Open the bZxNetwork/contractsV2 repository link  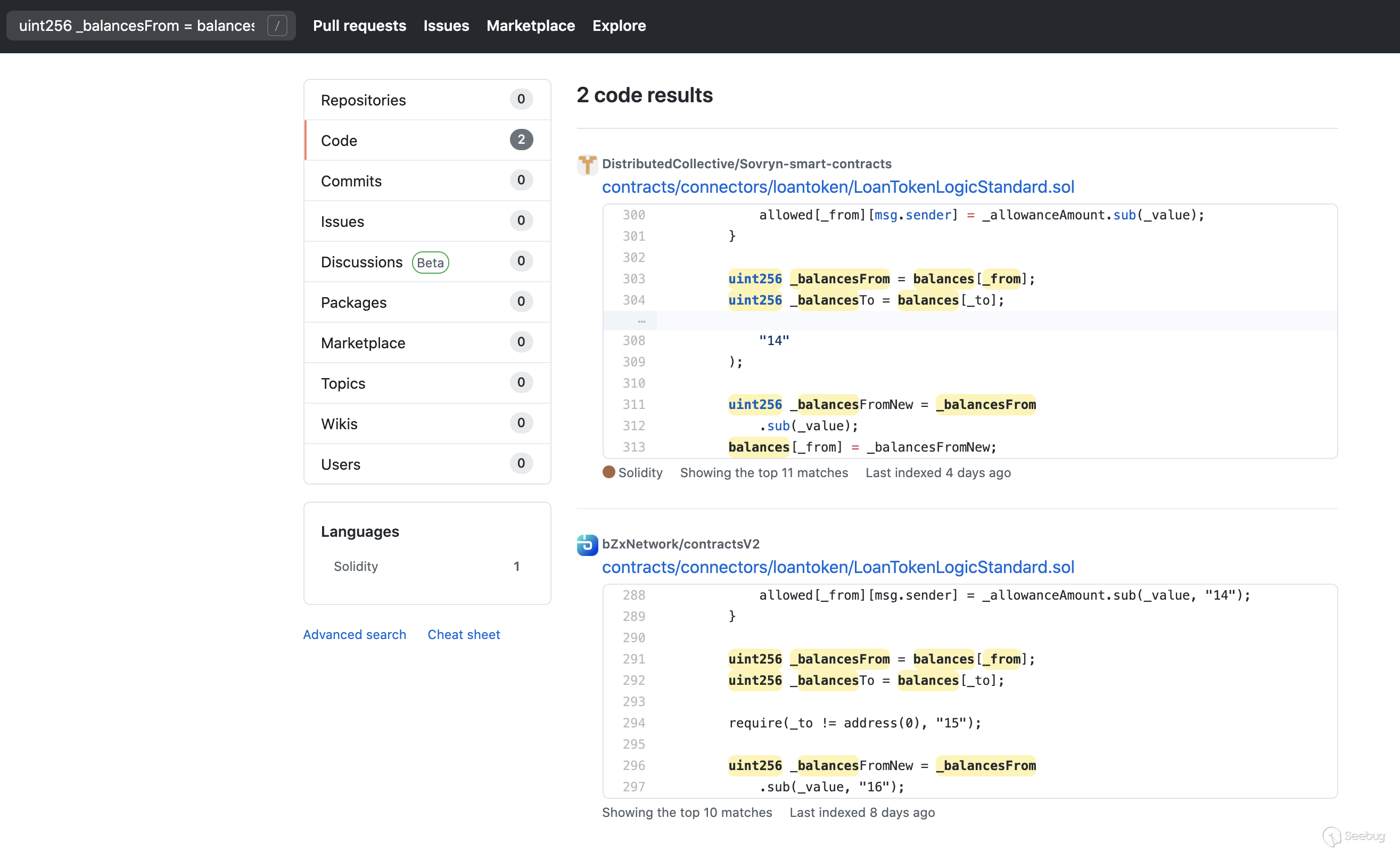pyautogui.click(x=680, y=544)
